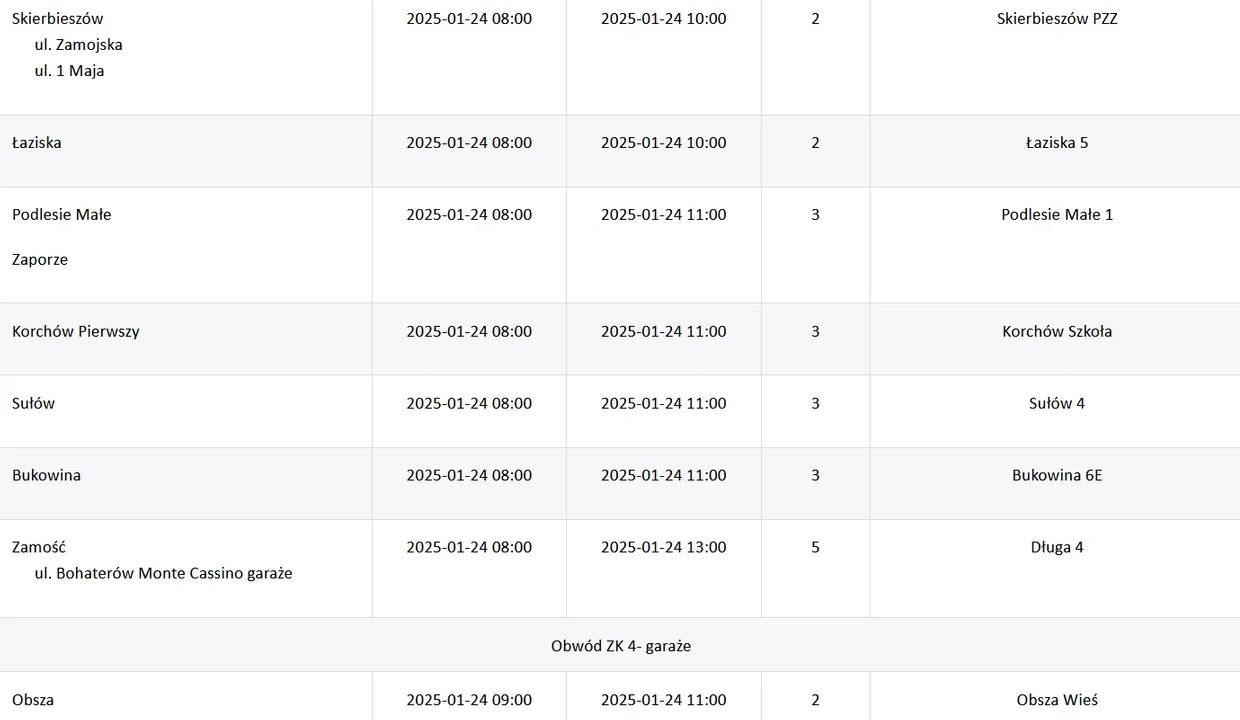Select the Zaporze location entry
Viewport: 1240px width, 720px height.
[40, 260]
